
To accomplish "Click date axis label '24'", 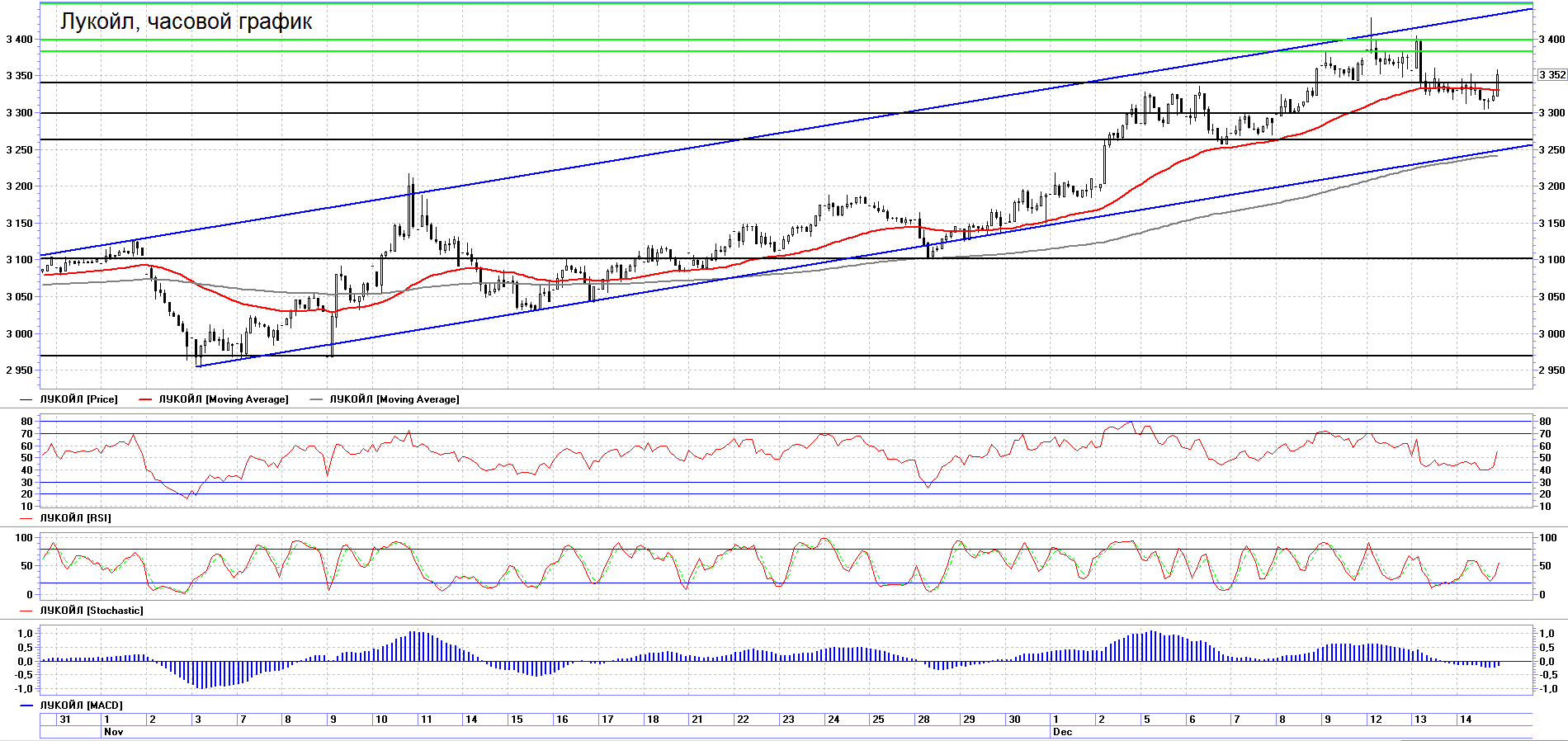I will coord(834,720).
